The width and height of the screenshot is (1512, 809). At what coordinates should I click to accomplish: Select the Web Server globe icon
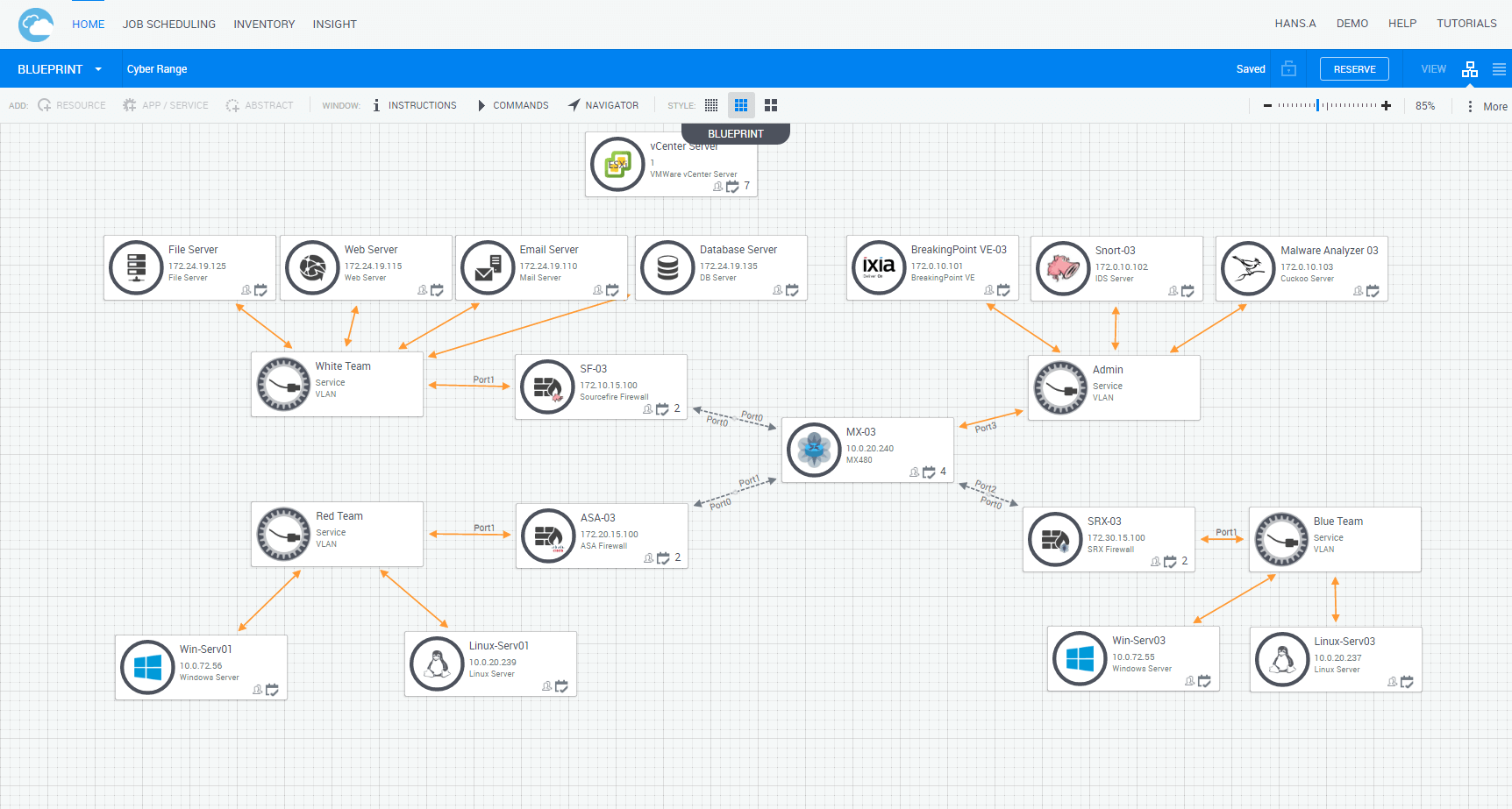tap(312, 267)
